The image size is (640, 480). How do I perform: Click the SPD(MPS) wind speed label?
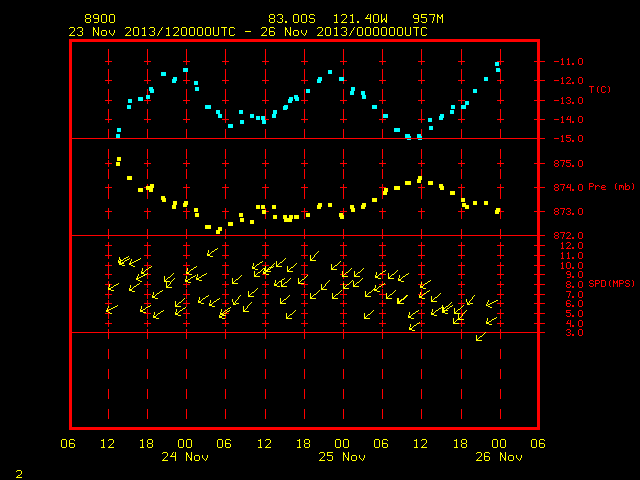click(611, 283)
